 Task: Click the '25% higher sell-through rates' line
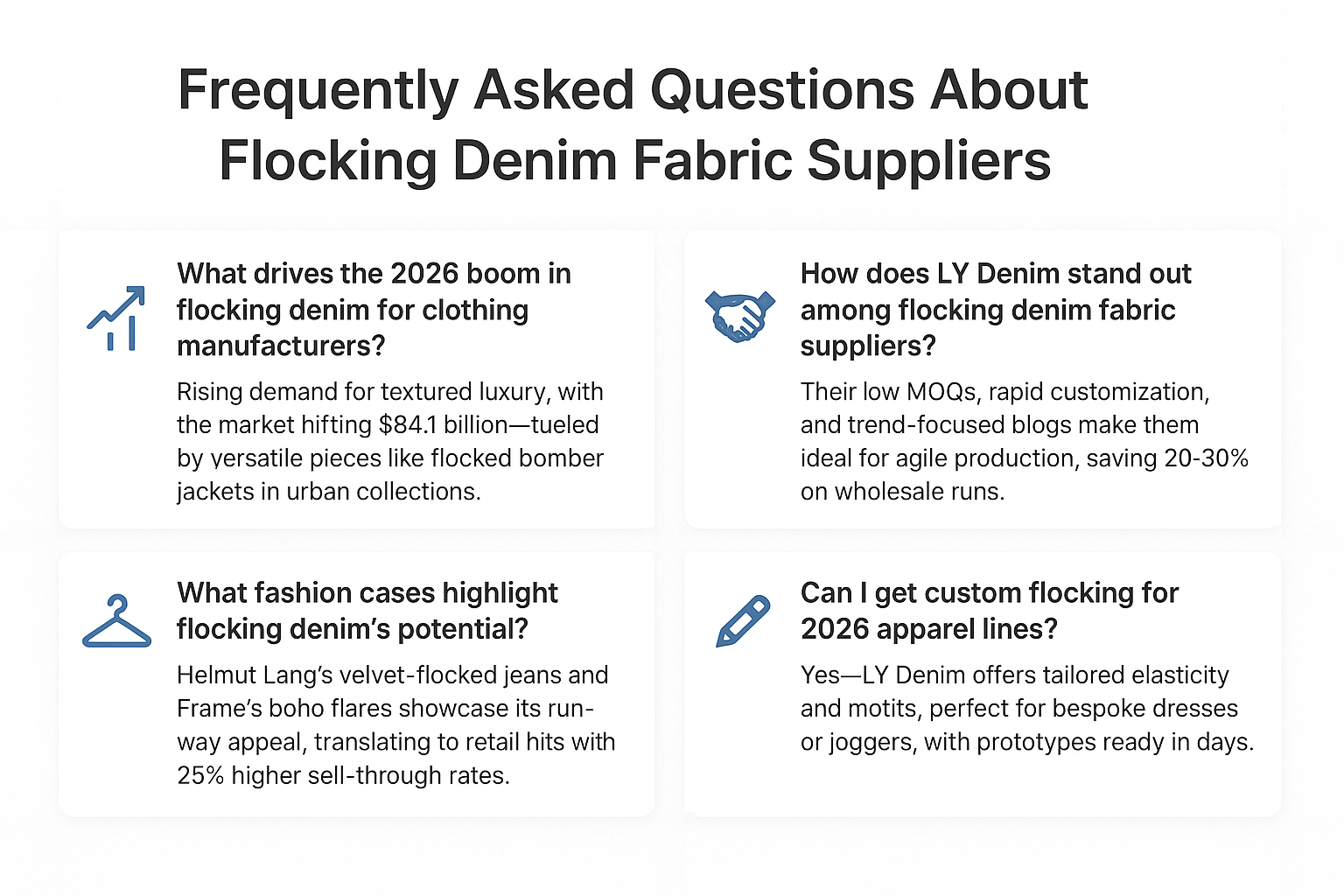pos(343,775)
